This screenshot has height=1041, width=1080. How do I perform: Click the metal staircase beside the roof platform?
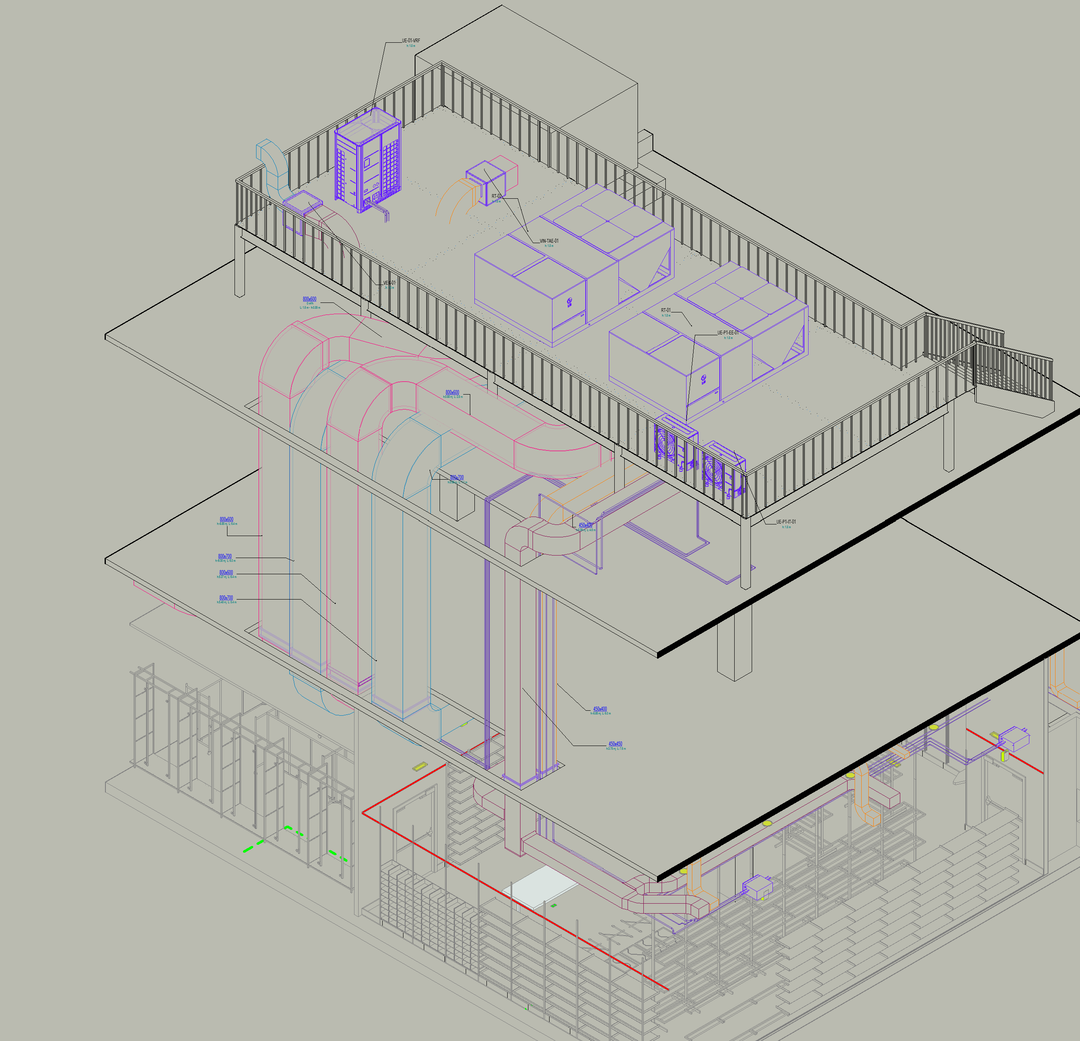(x=1010, y=370)
